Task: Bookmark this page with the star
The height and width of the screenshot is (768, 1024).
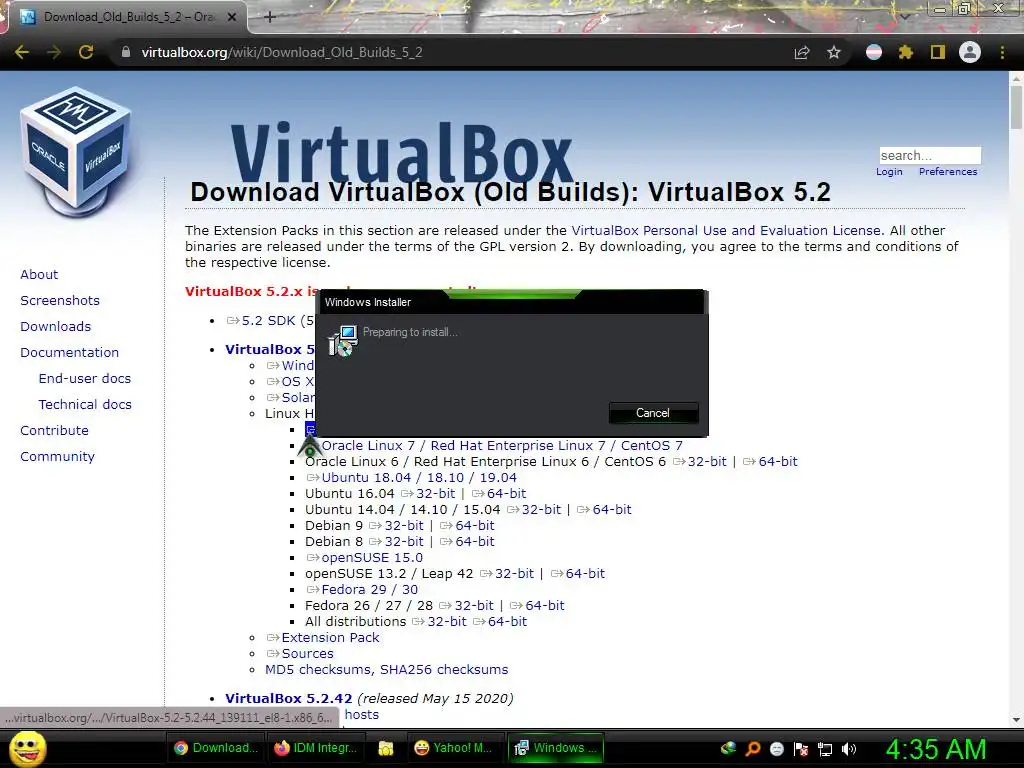Action: tap(834, 52)
